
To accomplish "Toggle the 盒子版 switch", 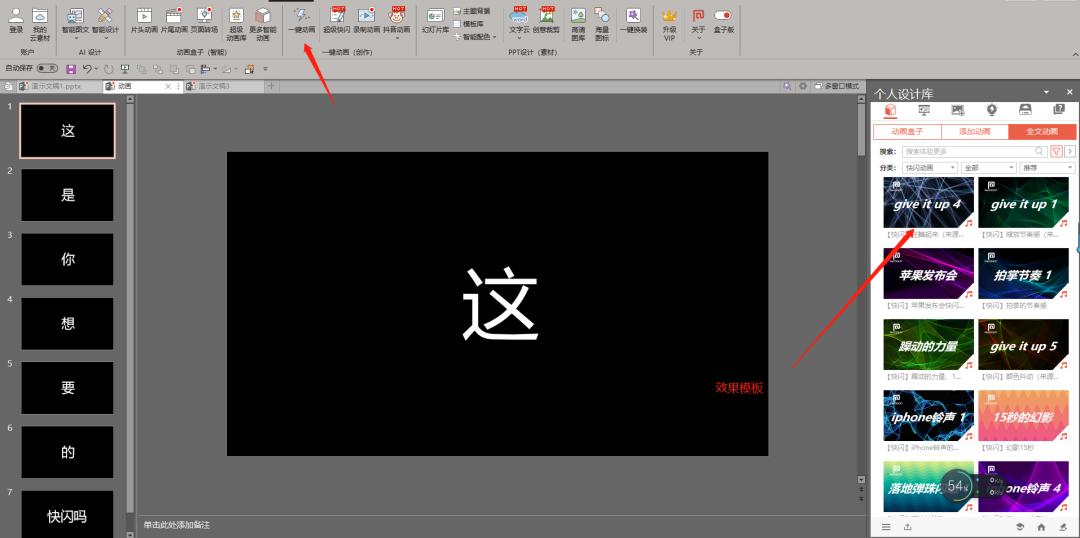I will coord(723,16).
